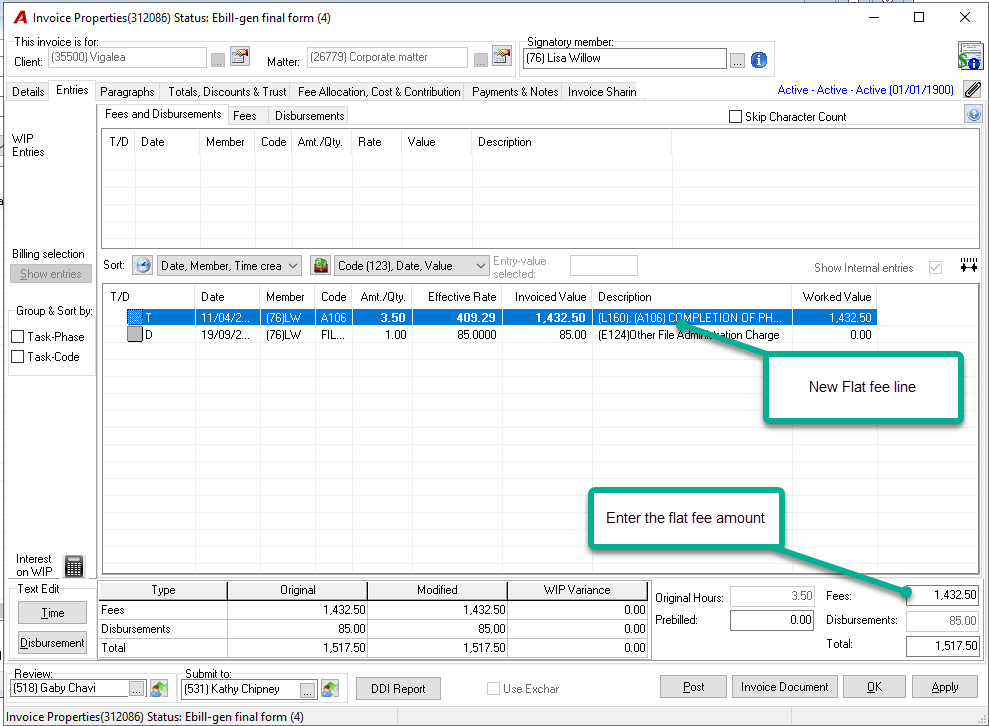Click the ellipsis button beside Kathy Chipney

pos(307,689)
